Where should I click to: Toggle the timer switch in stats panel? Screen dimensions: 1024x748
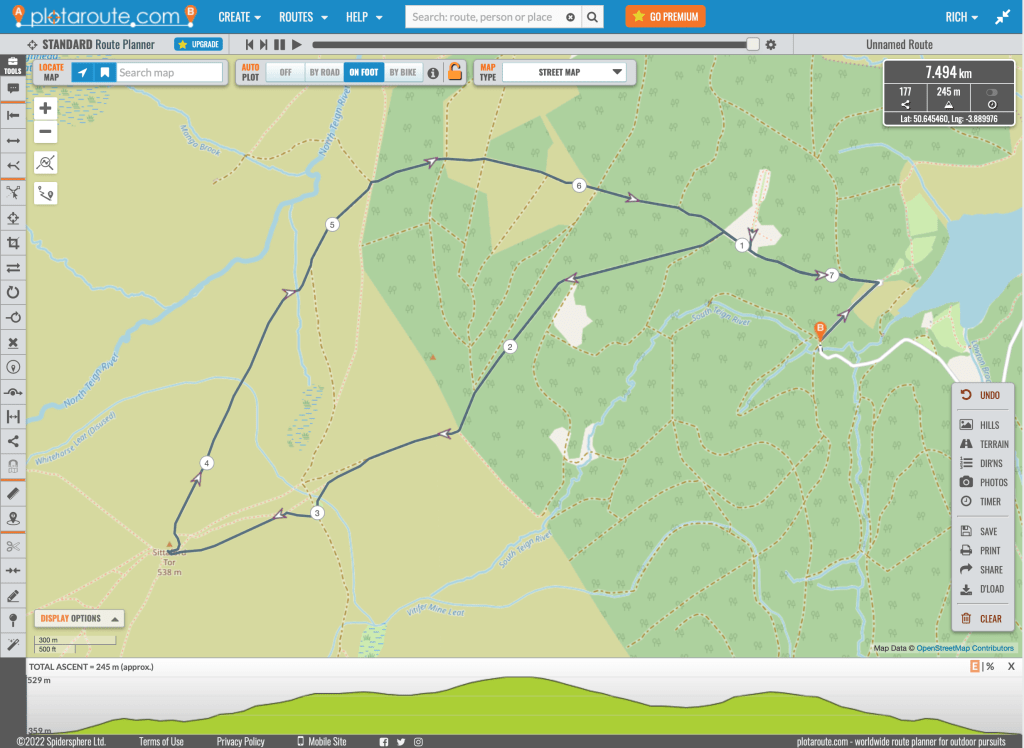pos(991,91)
